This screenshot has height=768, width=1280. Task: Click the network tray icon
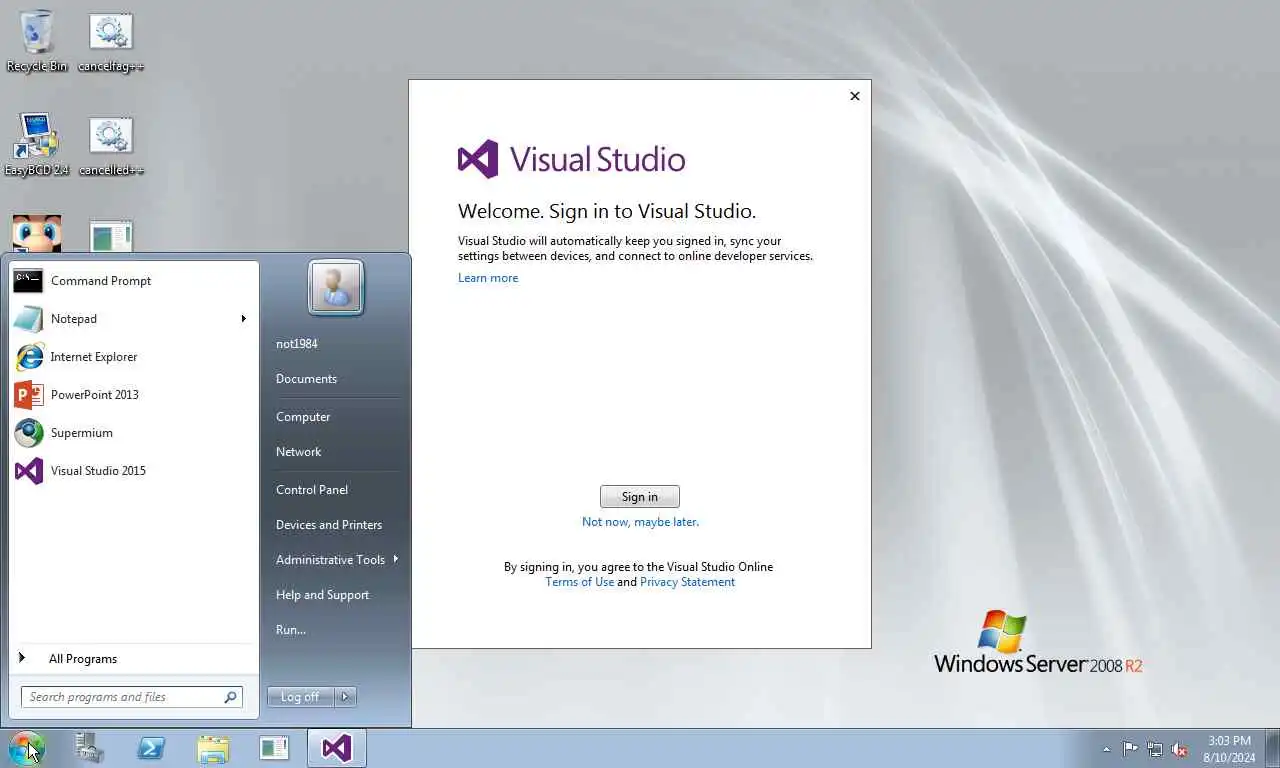(x=1155, y=748)
